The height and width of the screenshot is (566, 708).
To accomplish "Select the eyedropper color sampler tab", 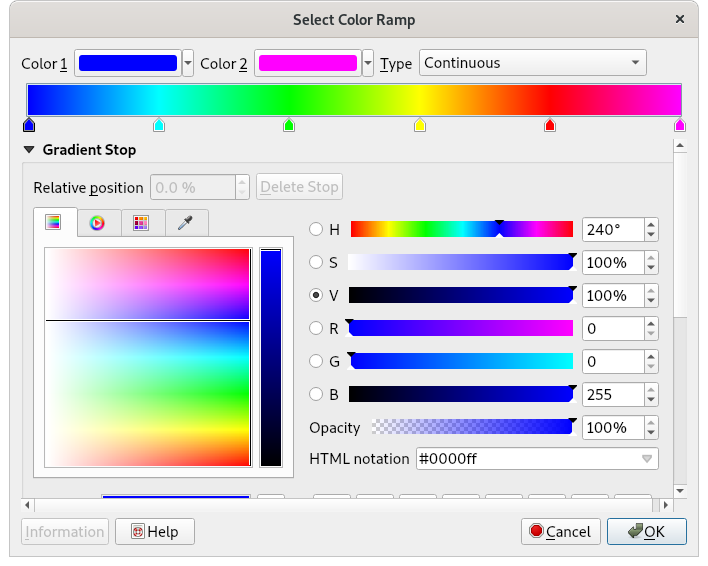I will 185,223.
